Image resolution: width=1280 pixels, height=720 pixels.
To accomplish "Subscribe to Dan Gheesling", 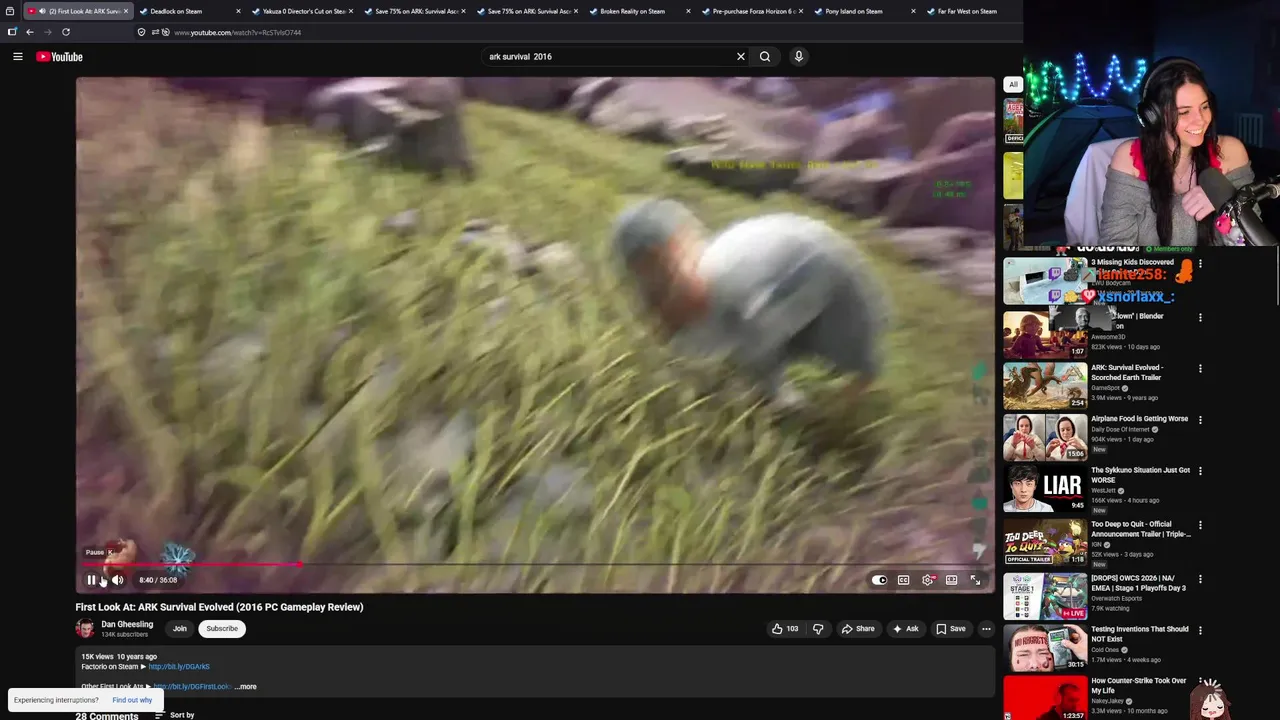I will click(222, 629).
